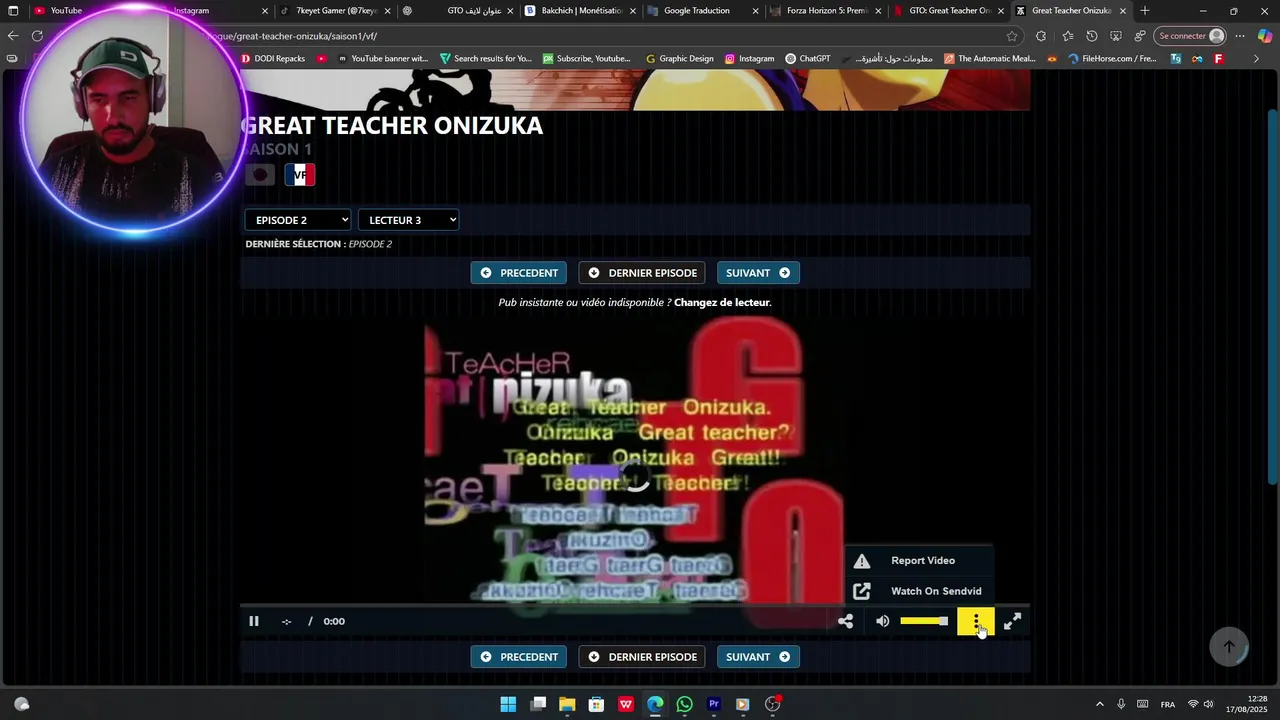This screenshot has width=1280, height=720.
Task: Click Se connecter profile button
Action: click(1190, 36)
